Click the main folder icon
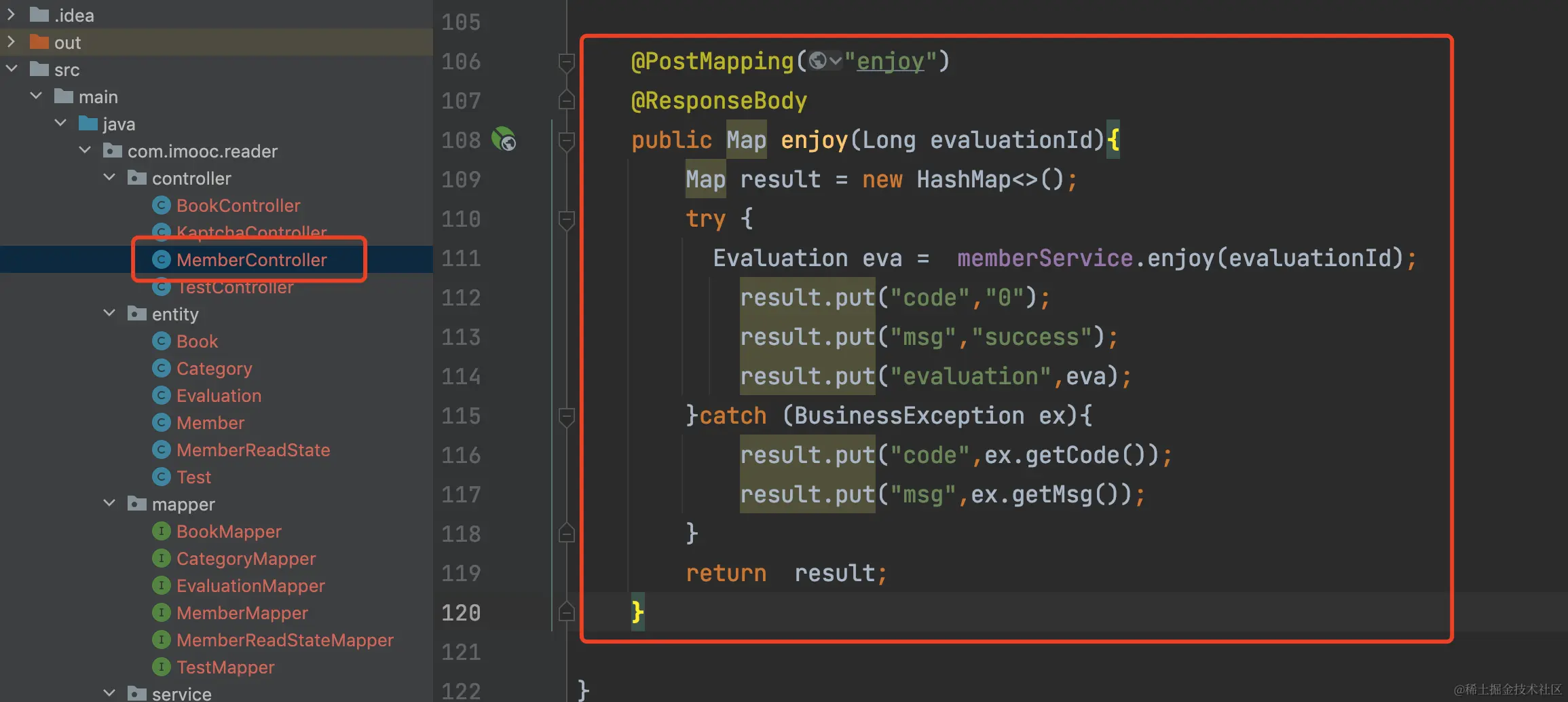The height and width of the screenshot is (702, 1568). tap(64, 96)
